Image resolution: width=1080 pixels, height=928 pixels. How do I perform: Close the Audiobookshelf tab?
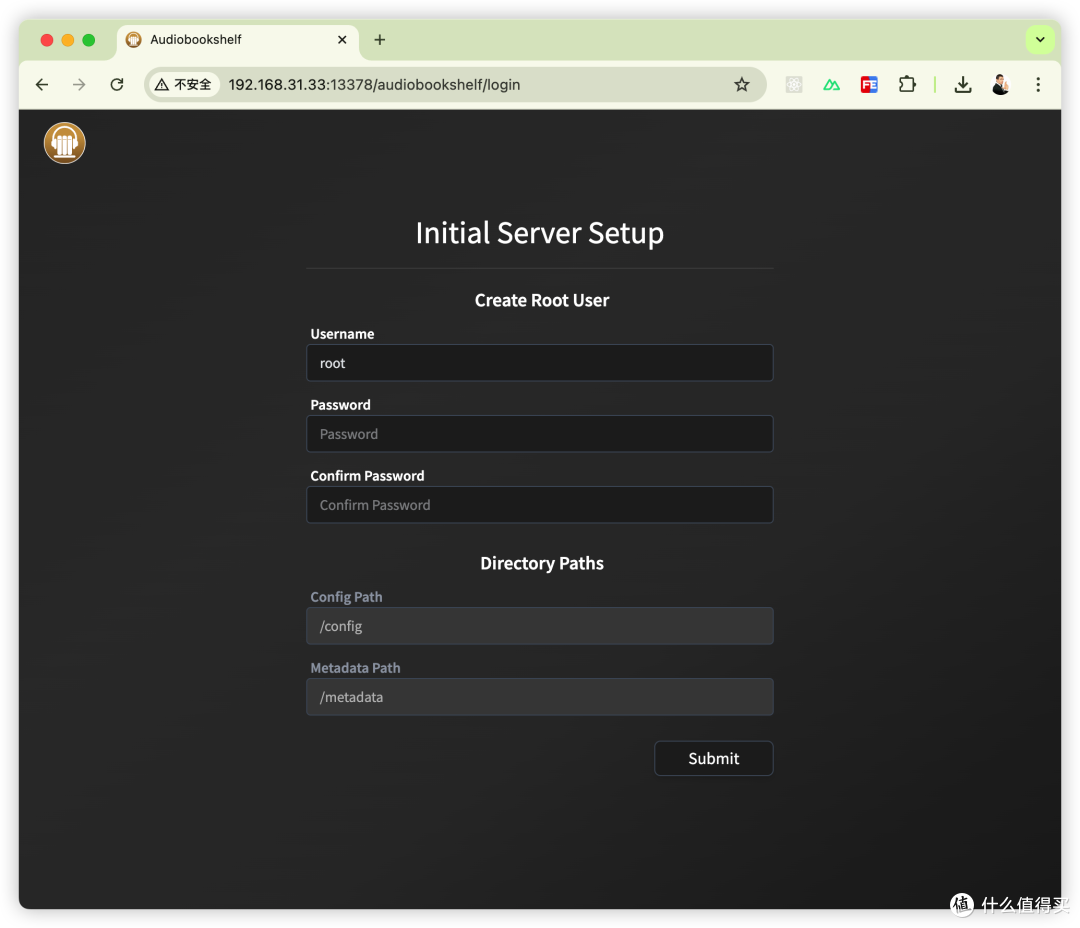(x=342, y=40)
